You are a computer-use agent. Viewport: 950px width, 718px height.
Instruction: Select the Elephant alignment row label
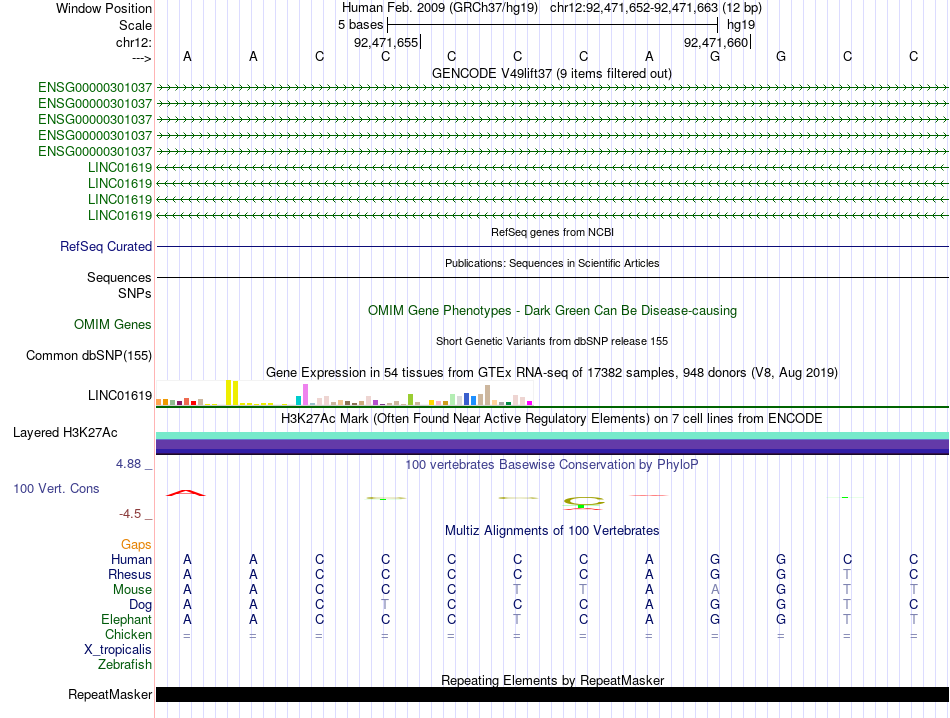(127, 619)
